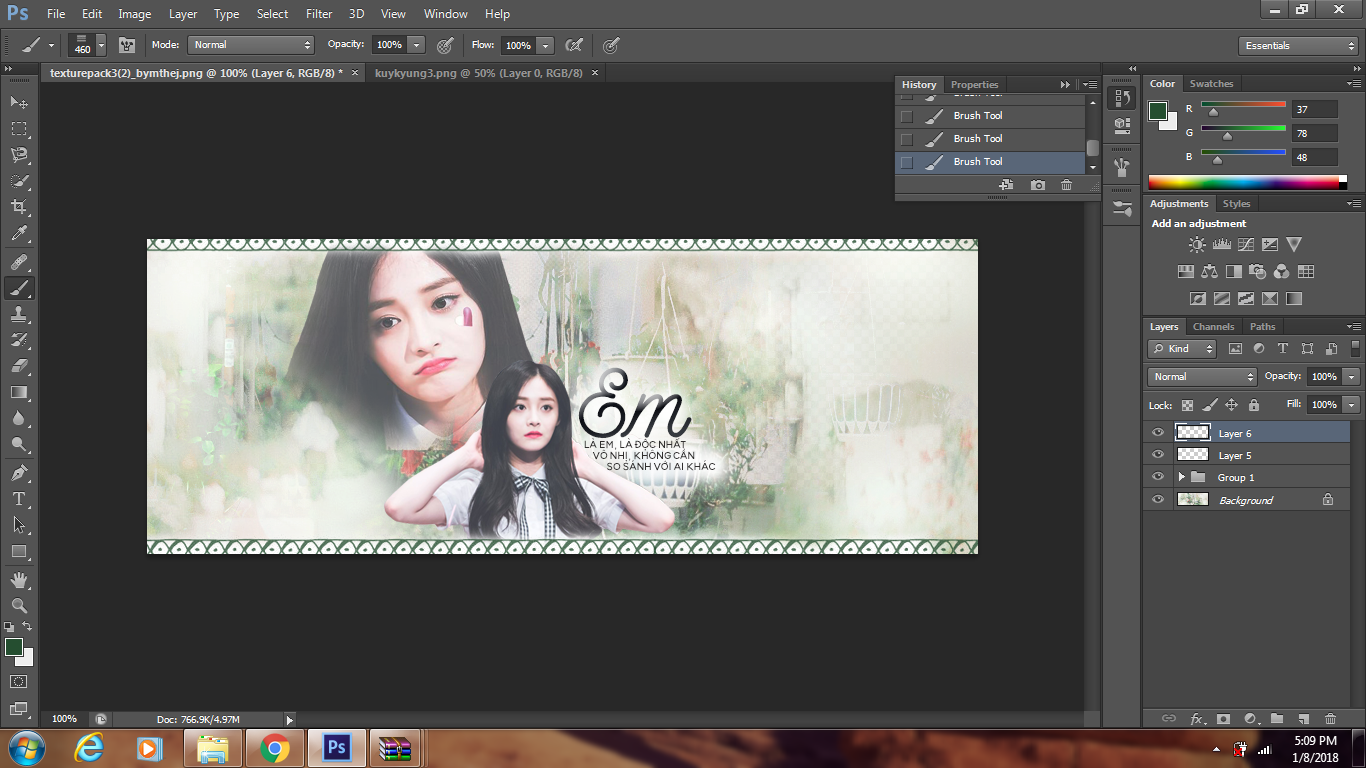Switch to the Channels tab
Image resolution: width=1366 pixels, height=768 pixels.
coord(1213,327)
